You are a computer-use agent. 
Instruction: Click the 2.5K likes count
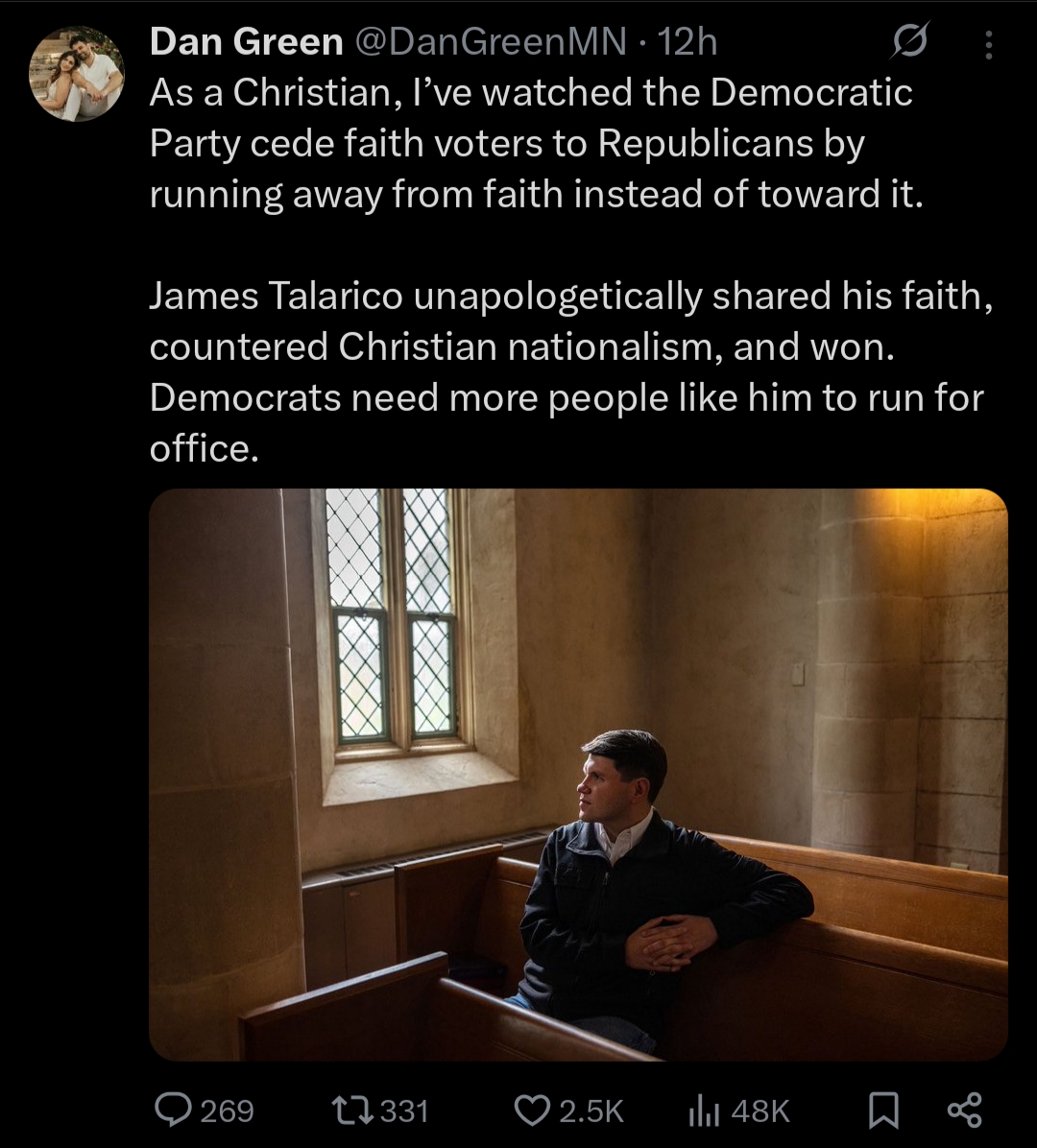pos(591,1112)
